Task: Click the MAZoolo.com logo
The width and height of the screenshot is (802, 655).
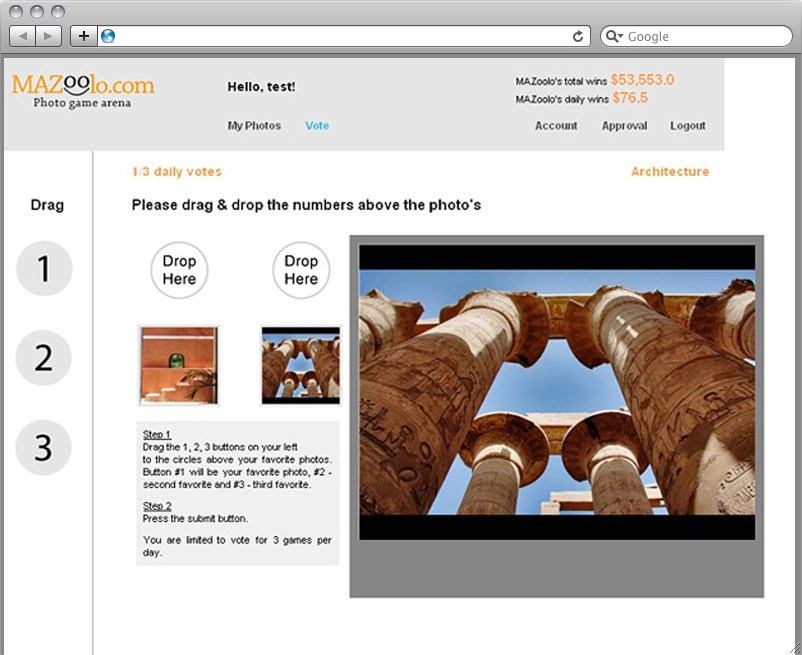Action: coord(83,89)
